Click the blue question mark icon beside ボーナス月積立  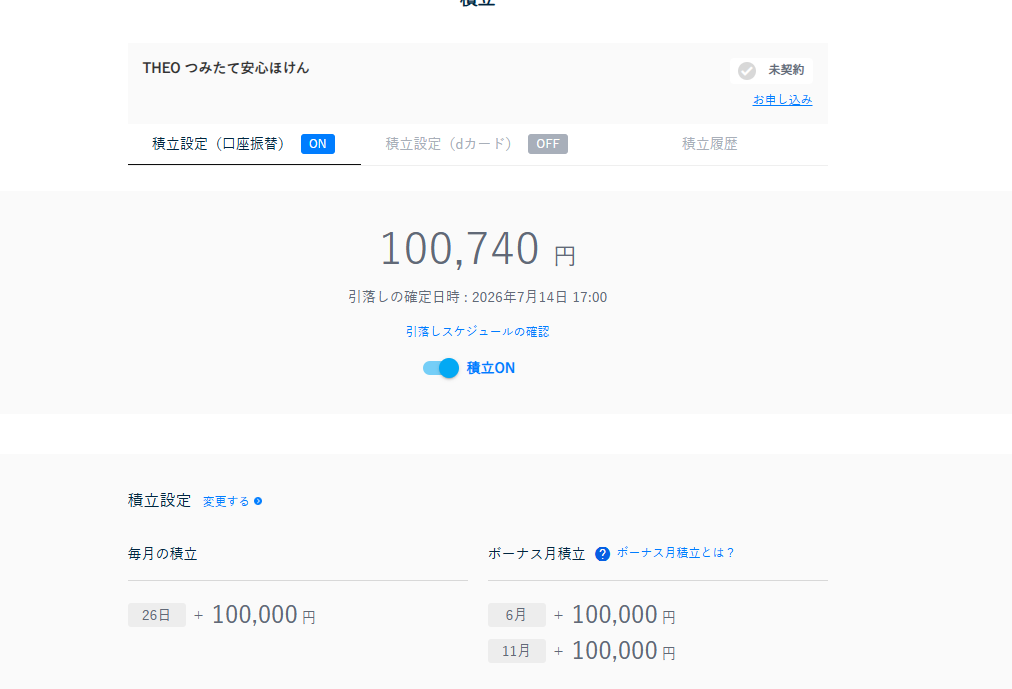tap(602, 554)
